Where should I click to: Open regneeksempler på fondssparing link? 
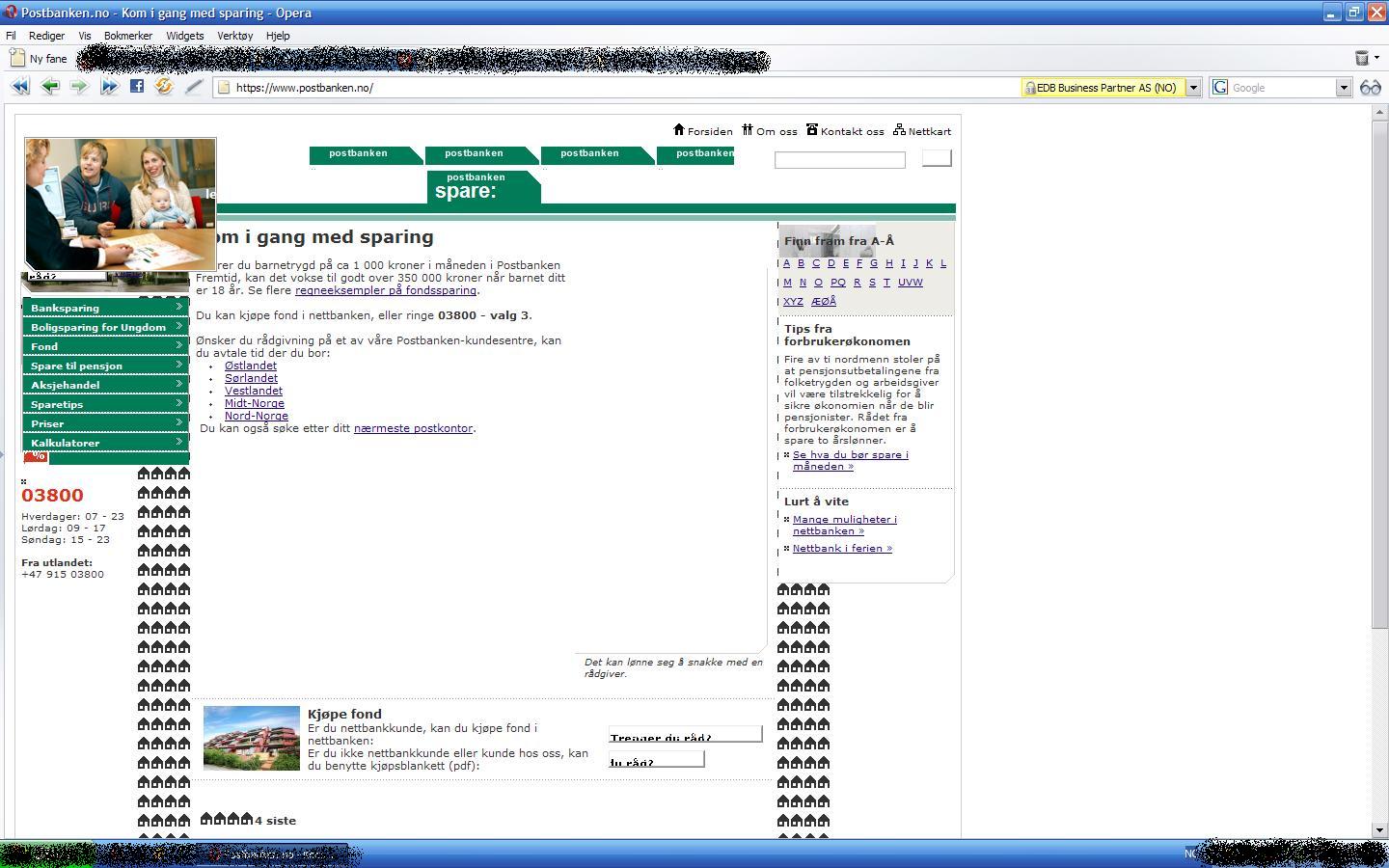(x=386, y=290)
